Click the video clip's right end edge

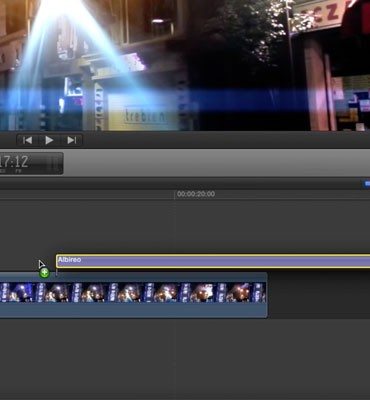pyautogui.click(x=267, y=295)
